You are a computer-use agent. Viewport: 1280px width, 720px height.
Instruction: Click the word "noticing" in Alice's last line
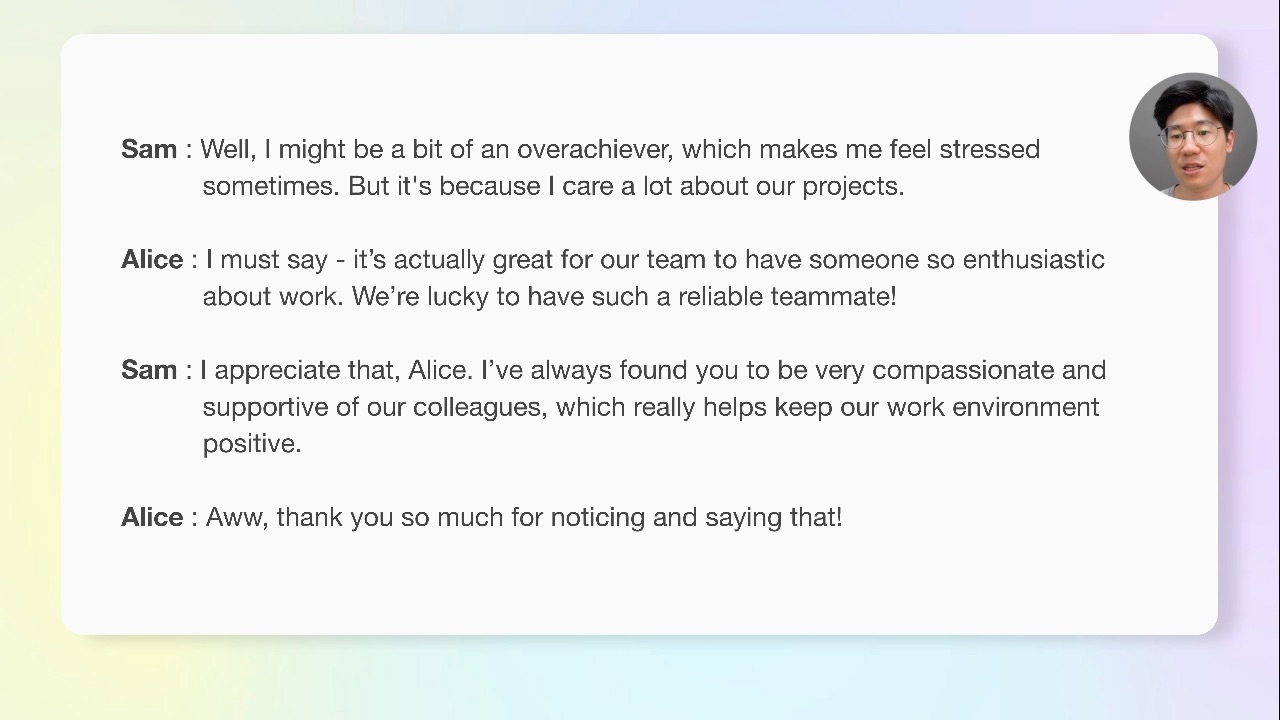pos(597,518)
